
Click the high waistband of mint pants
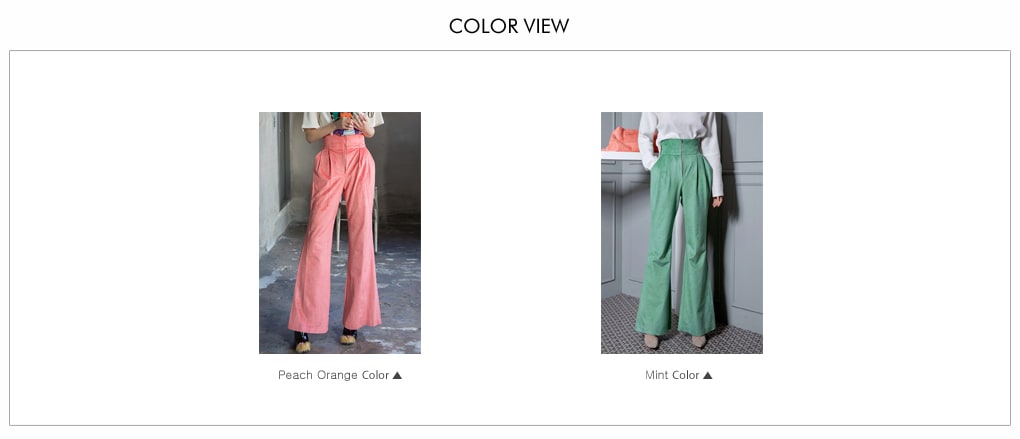pos(682,147)
